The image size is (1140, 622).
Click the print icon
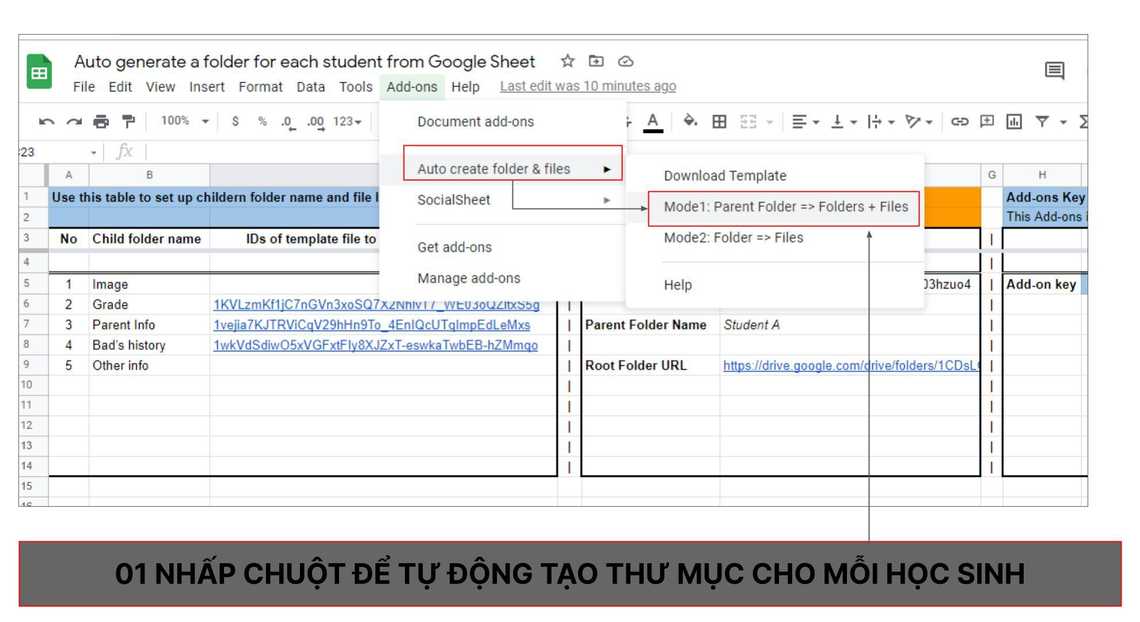coord(101,122)
